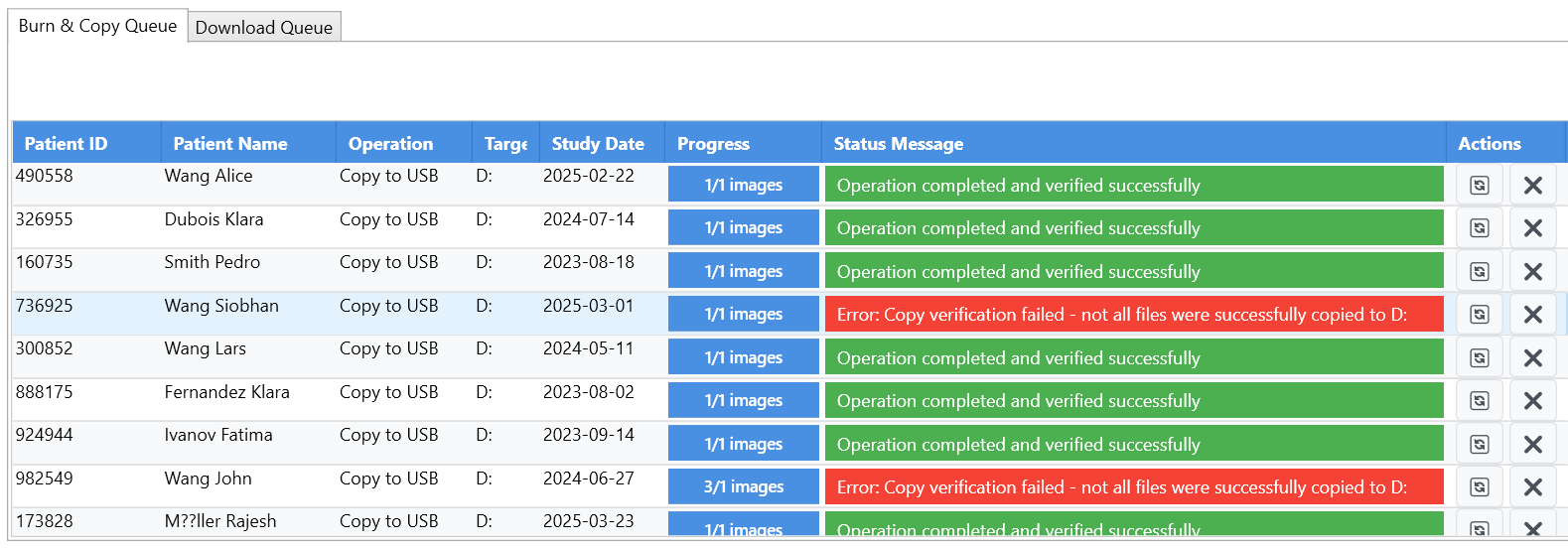This screenshot has height=548, width=1568.
Task: Retry the copy job for Ivanov Fatima
Action: point(1480,445)
